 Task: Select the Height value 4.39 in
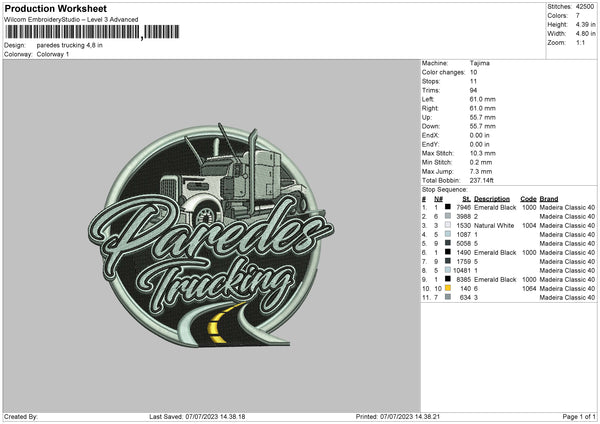pos(585,24)
